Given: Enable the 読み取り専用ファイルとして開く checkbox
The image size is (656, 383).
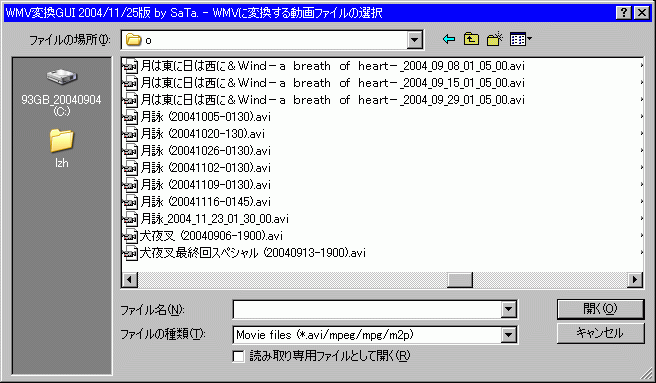Looking at the screenshot, I should 238,356.
